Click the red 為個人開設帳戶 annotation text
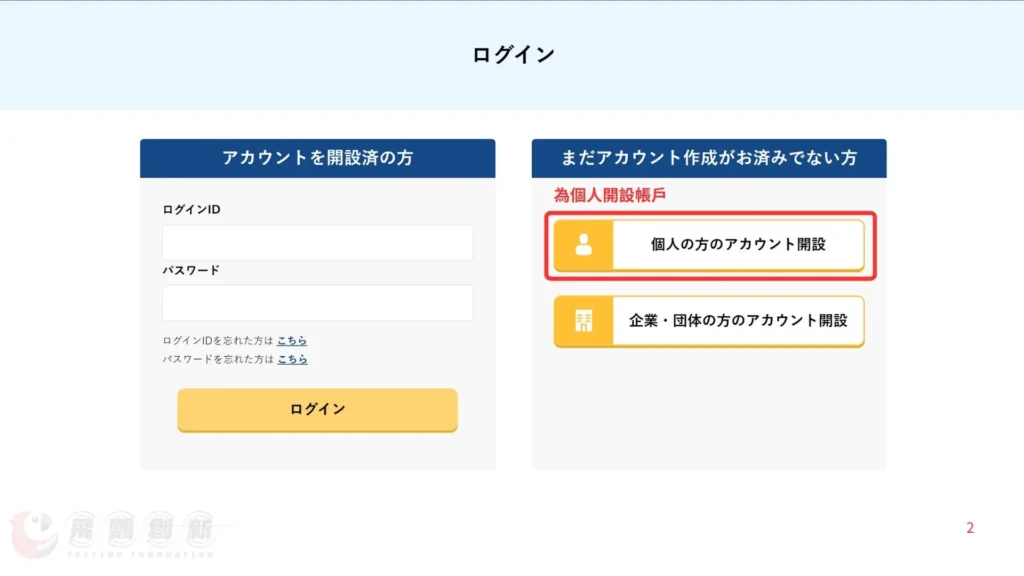 pos(609,196)
